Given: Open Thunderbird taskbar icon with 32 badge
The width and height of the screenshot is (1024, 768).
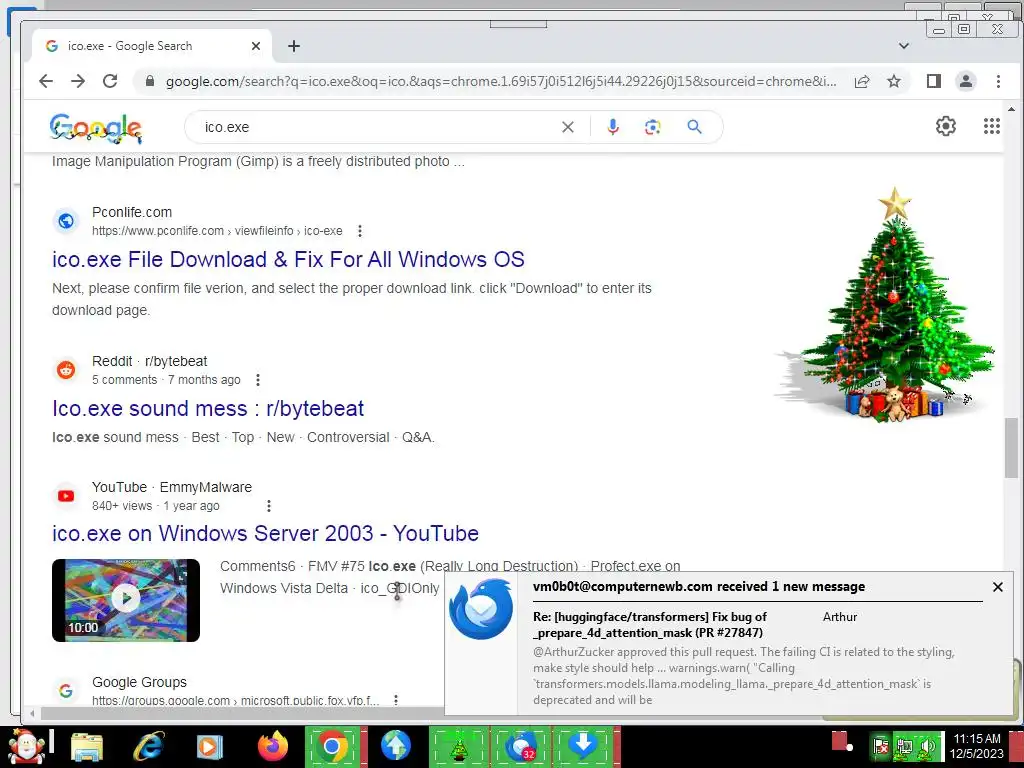Looking at the screenshot, I should pos(520,746).
